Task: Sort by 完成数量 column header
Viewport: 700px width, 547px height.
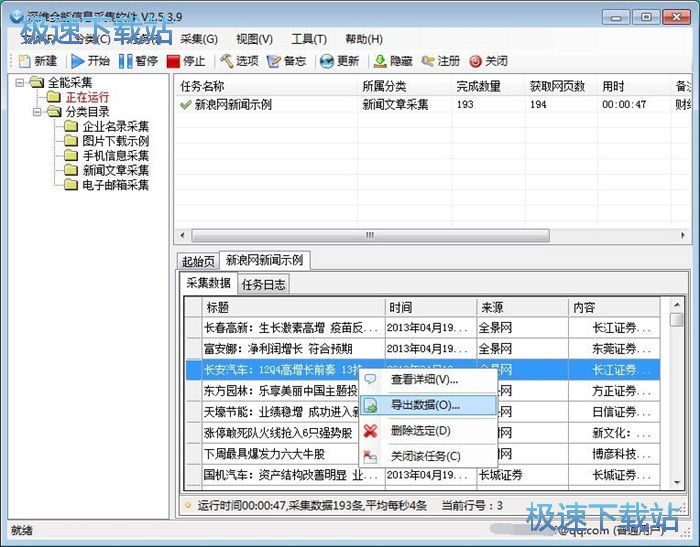Action: click(488, 86)
